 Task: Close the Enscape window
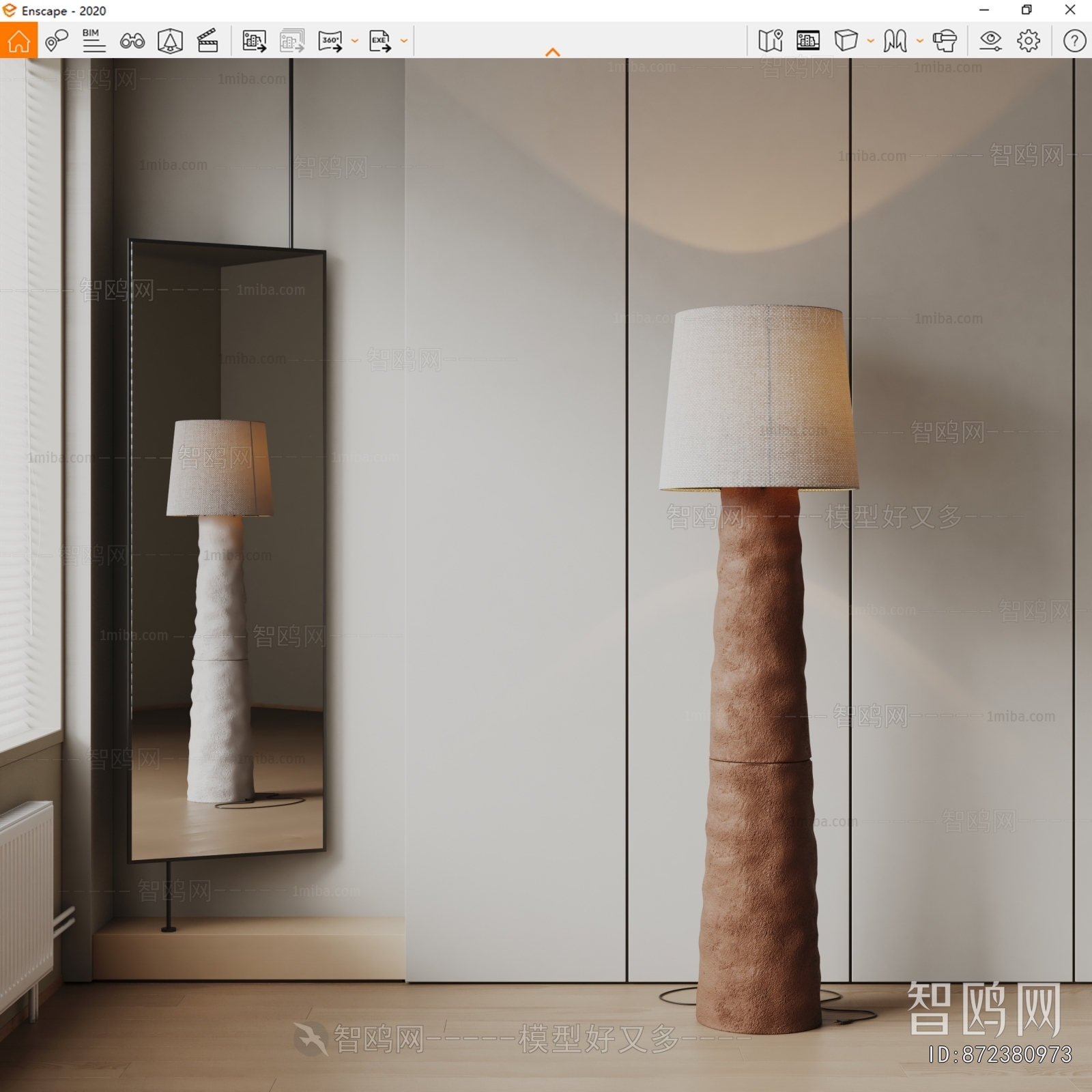(x=1070, y=10)
